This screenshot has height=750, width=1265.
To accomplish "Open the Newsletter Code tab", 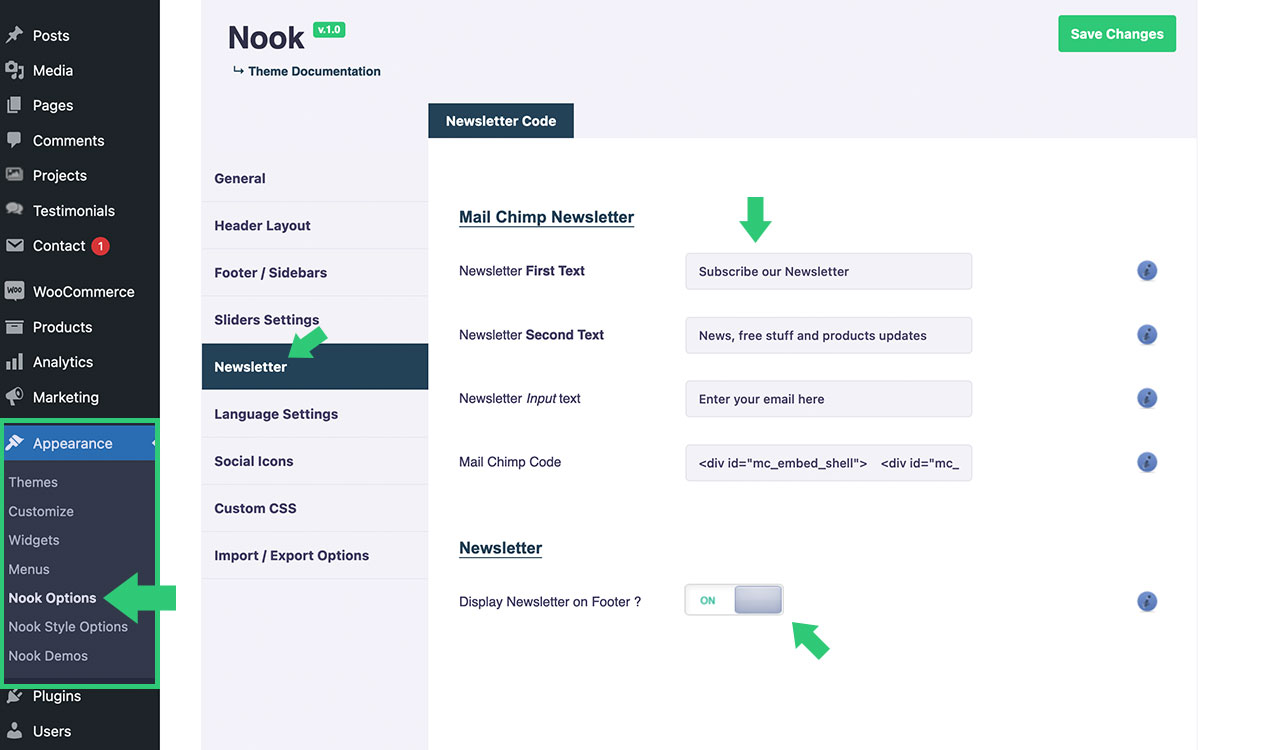I will point(500,121).
